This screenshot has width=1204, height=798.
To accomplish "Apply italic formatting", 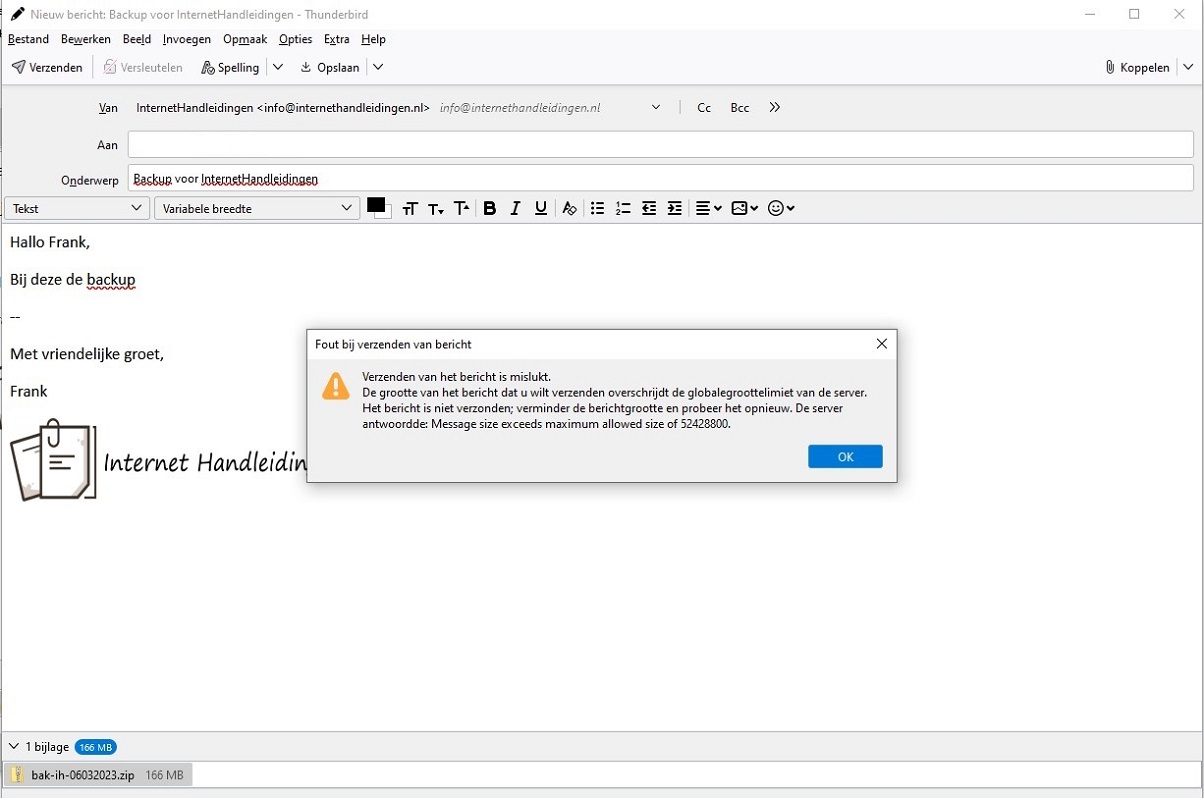I will [x=515, y=208].
